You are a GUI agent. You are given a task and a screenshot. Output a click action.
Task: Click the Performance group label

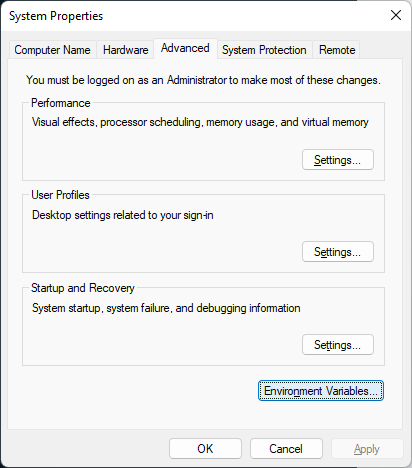coord(61,103)
